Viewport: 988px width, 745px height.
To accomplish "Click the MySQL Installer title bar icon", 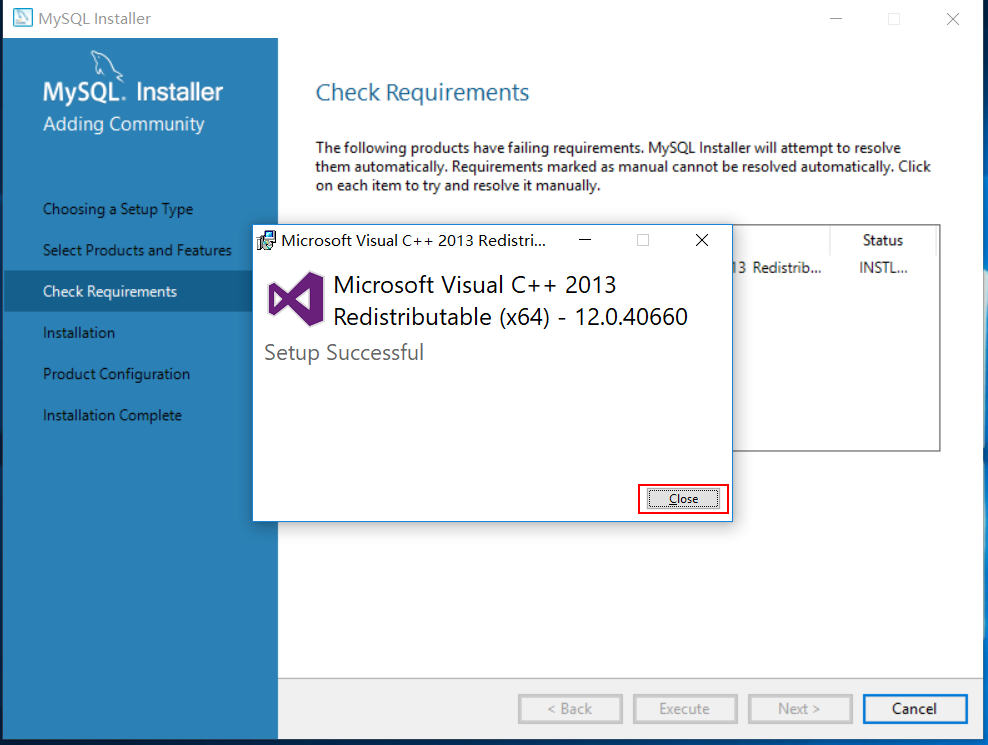I will (x=23, y=18).
